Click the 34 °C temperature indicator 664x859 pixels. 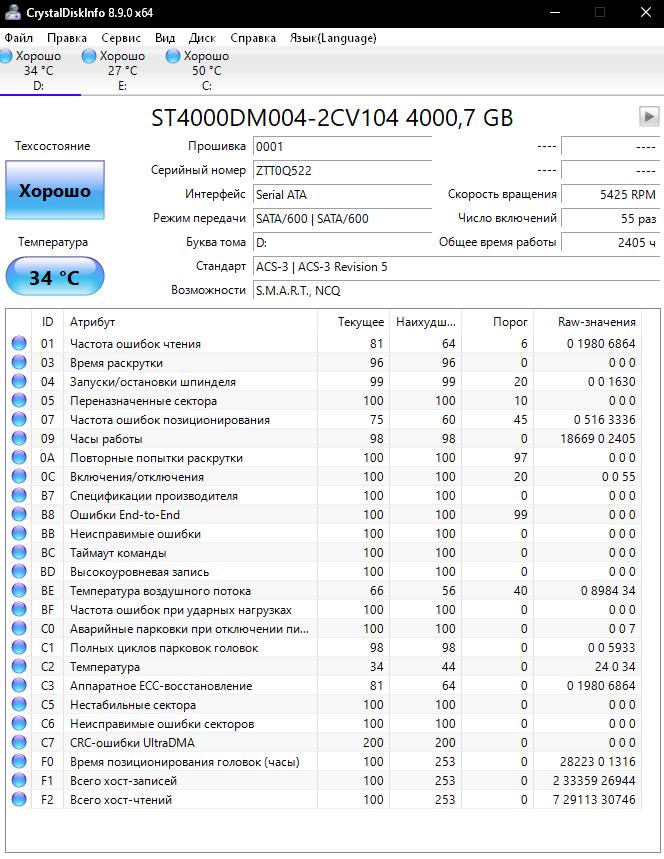point(54,277)
